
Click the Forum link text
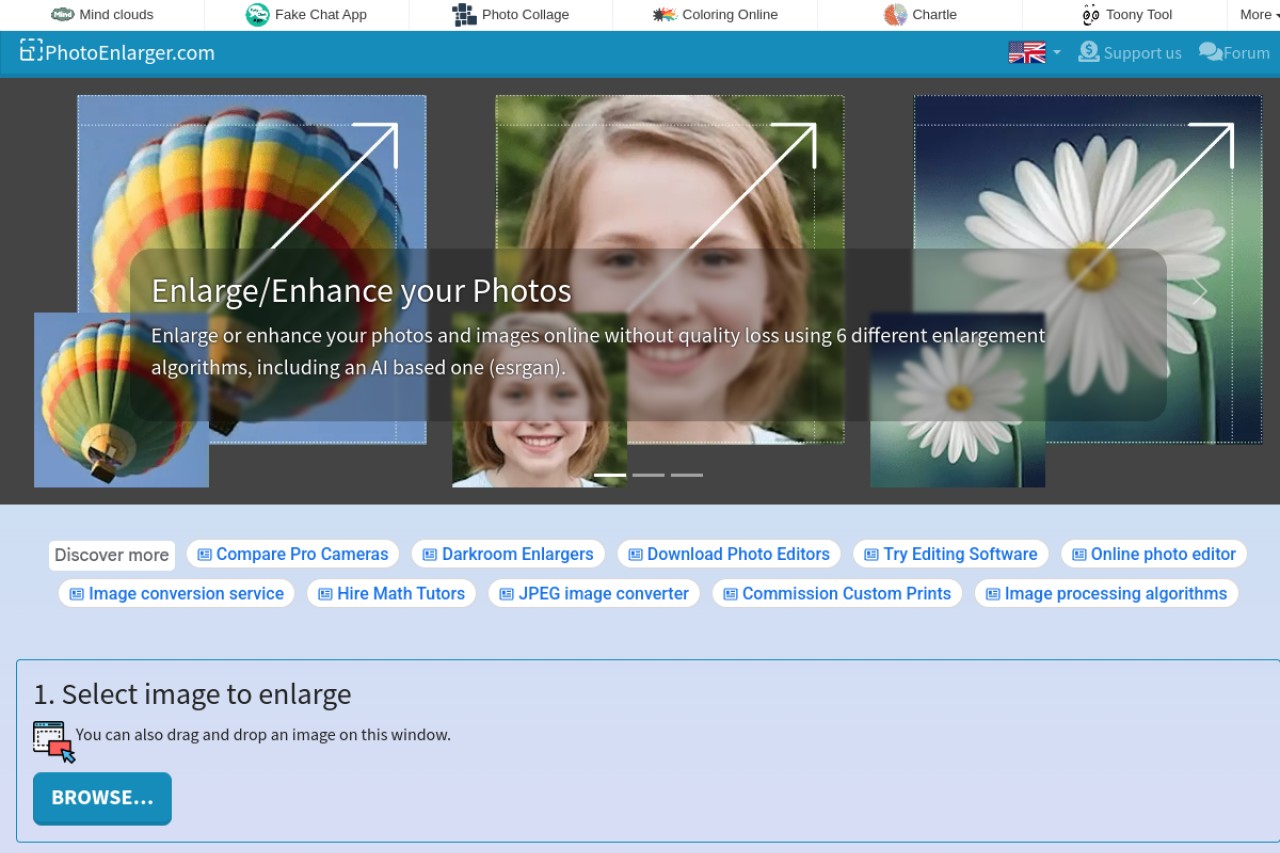tap(1246, 53)
